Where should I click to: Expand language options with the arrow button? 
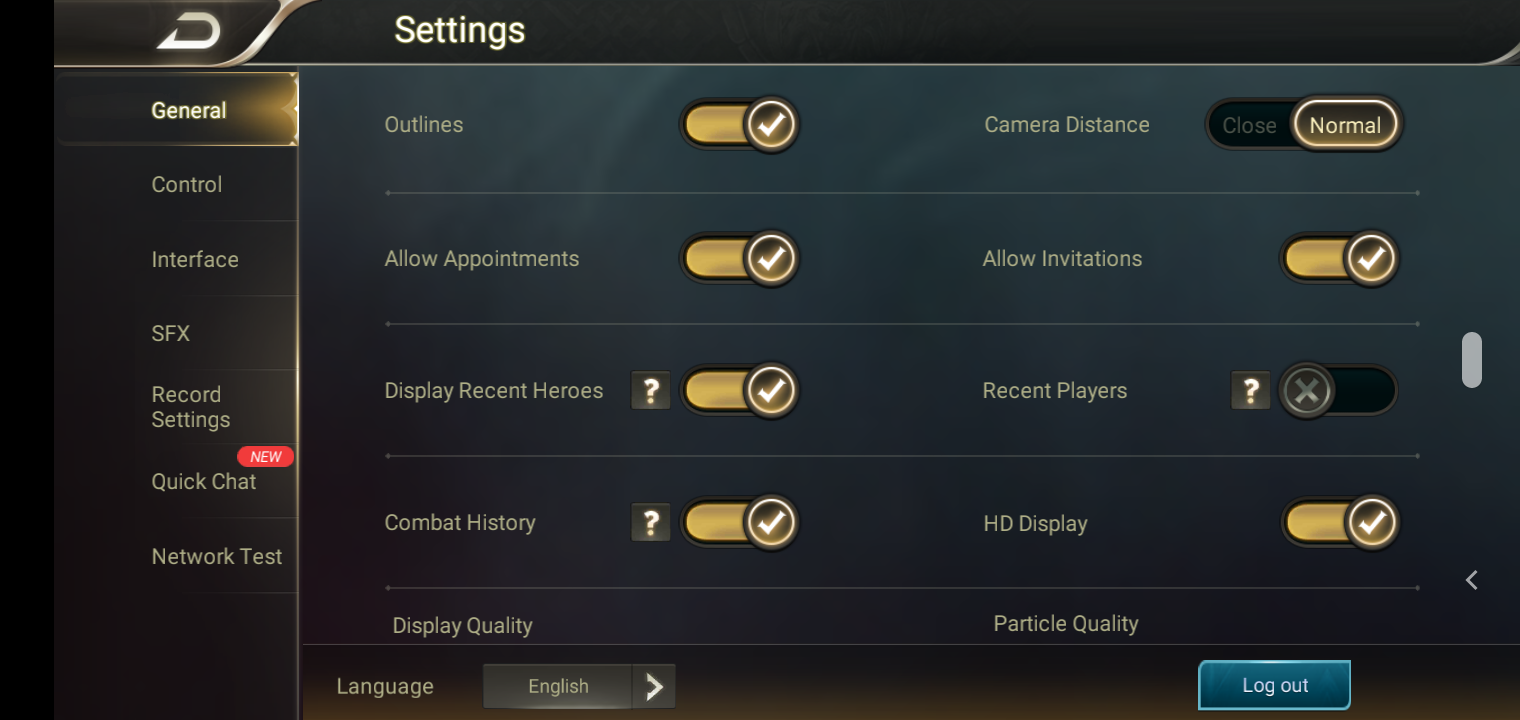point(655,686)
